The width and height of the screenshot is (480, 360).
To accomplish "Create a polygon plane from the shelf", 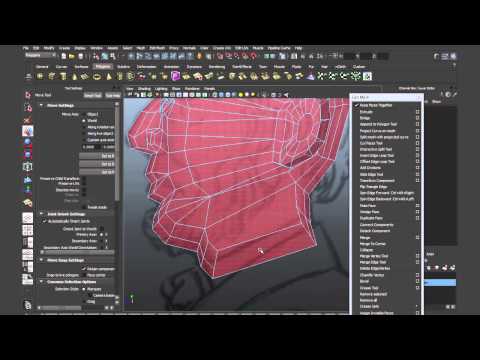I will pyautogui.click(x=85, y=76).
